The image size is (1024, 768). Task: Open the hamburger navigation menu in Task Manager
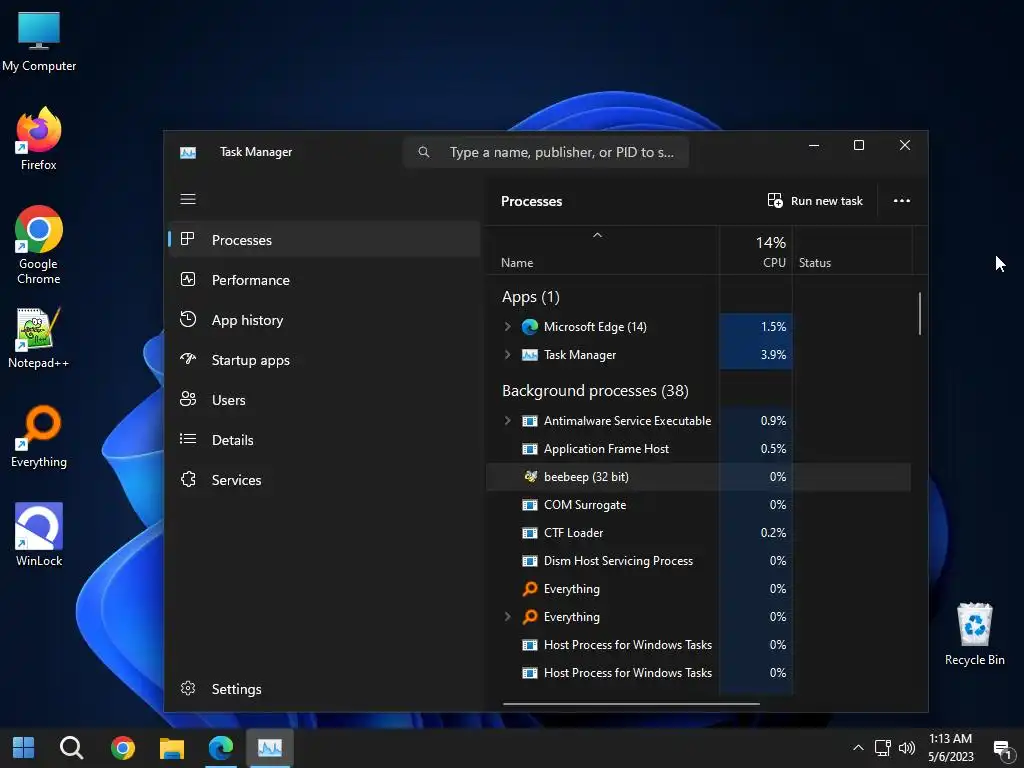(187, 199)
